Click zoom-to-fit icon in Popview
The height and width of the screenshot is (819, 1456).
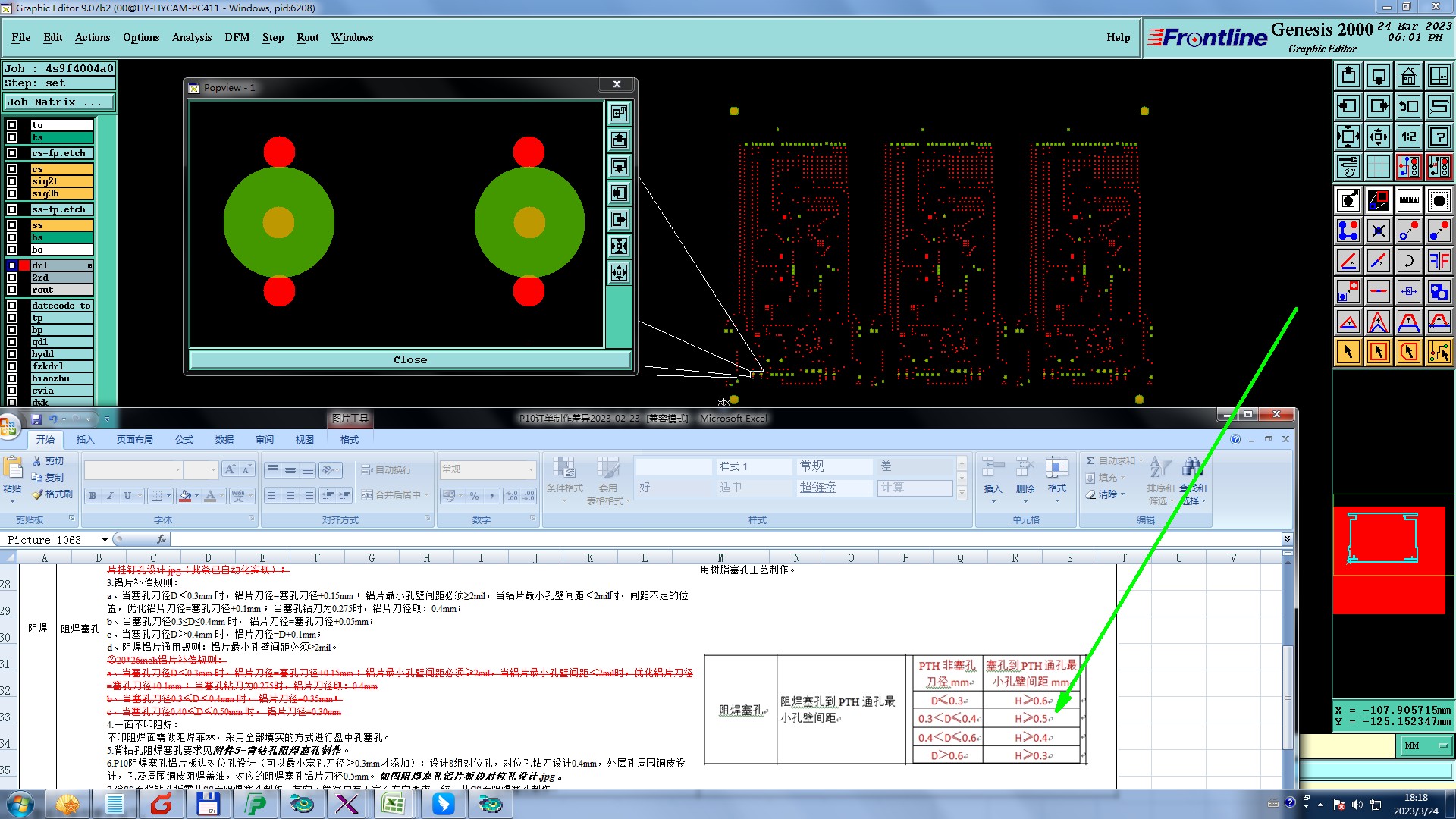[x=619, y=246]
